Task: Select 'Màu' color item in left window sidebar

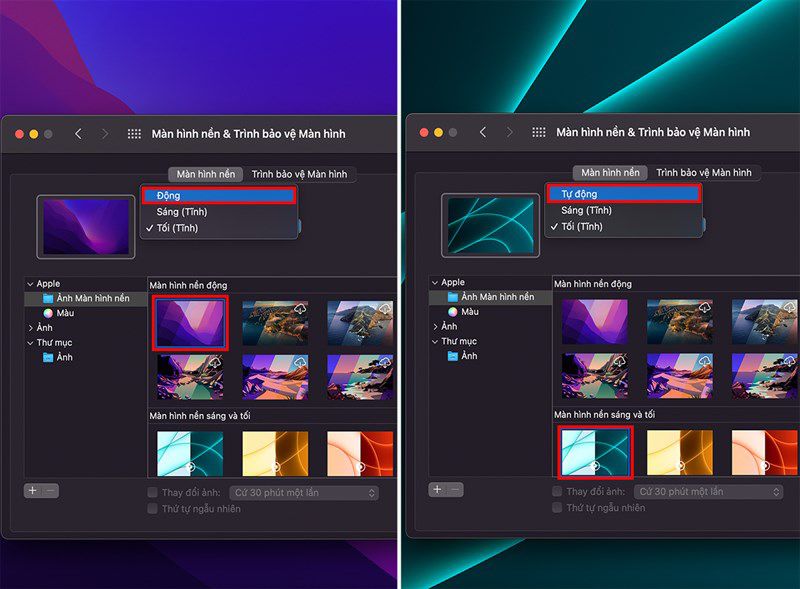Action: tap(59, 313)
